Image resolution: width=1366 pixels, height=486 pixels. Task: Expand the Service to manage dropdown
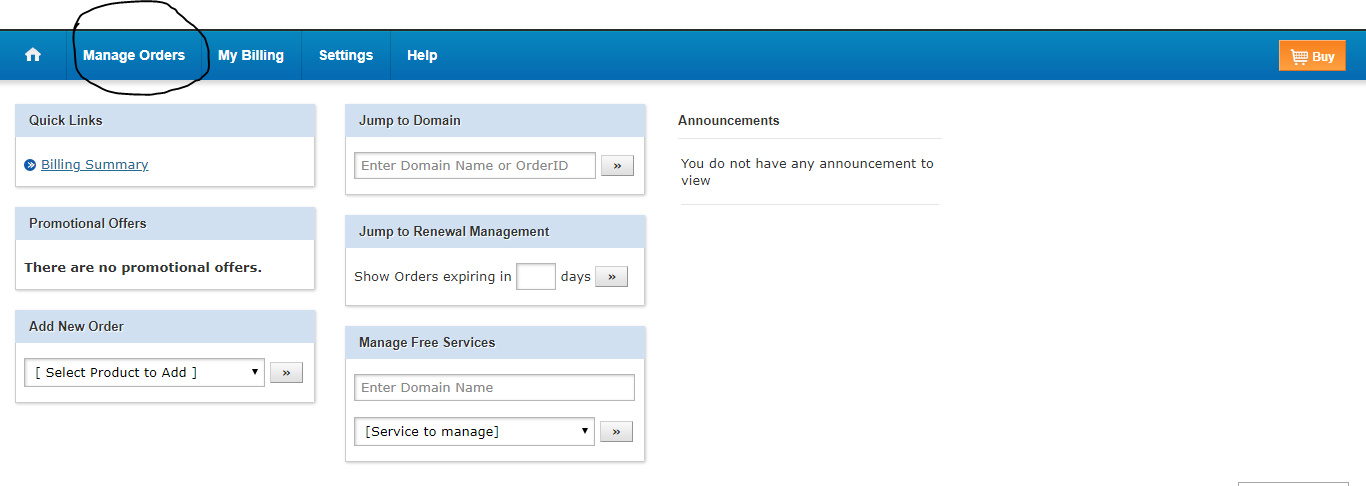point(474,431)
